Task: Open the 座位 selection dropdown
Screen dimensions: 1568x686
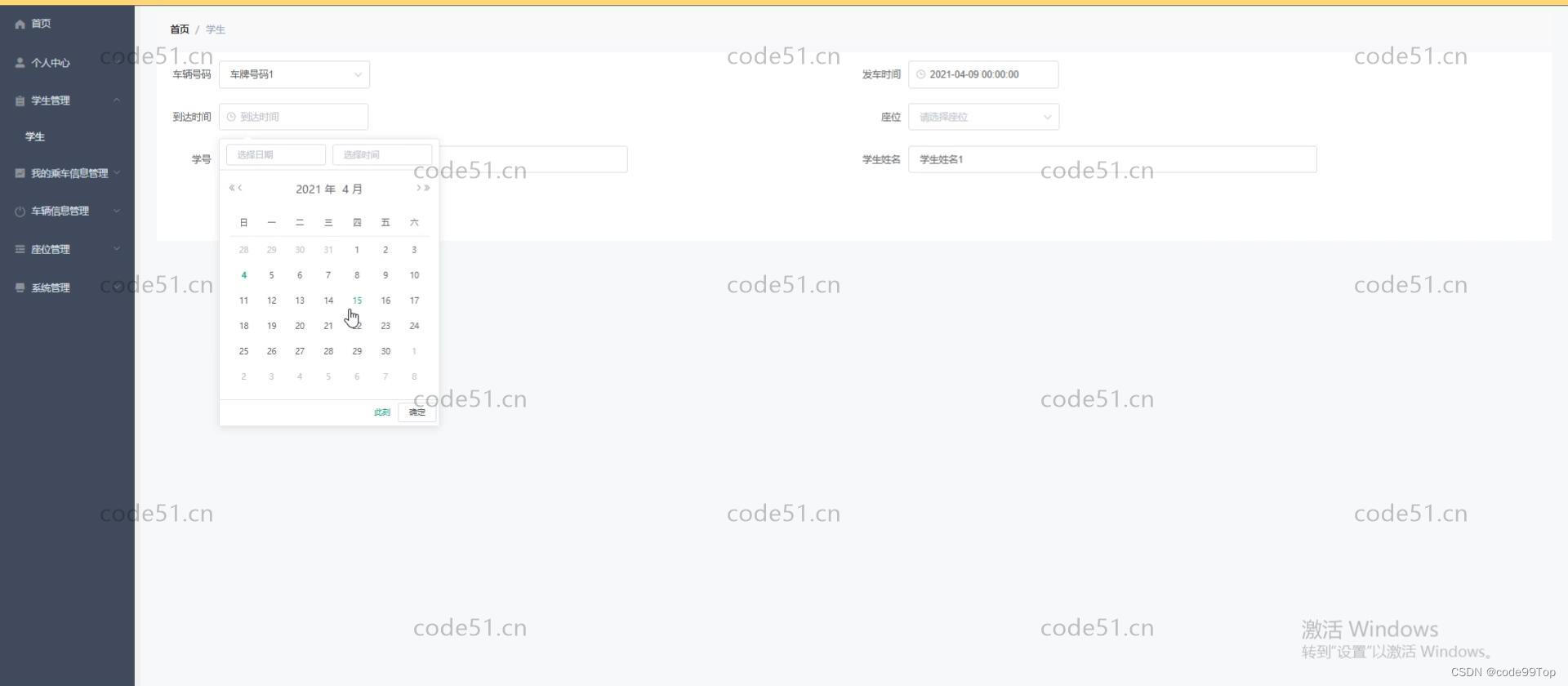Action: (x=983, y=117)
